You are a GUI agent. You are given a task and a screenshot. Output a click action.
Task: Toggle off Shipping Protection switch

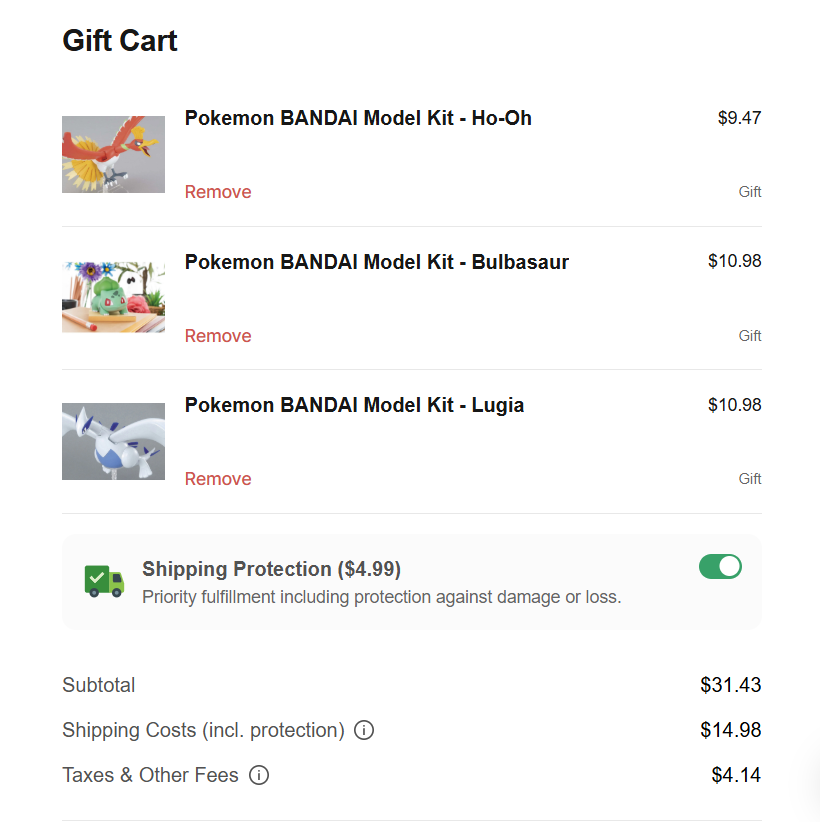coord(720,567)
